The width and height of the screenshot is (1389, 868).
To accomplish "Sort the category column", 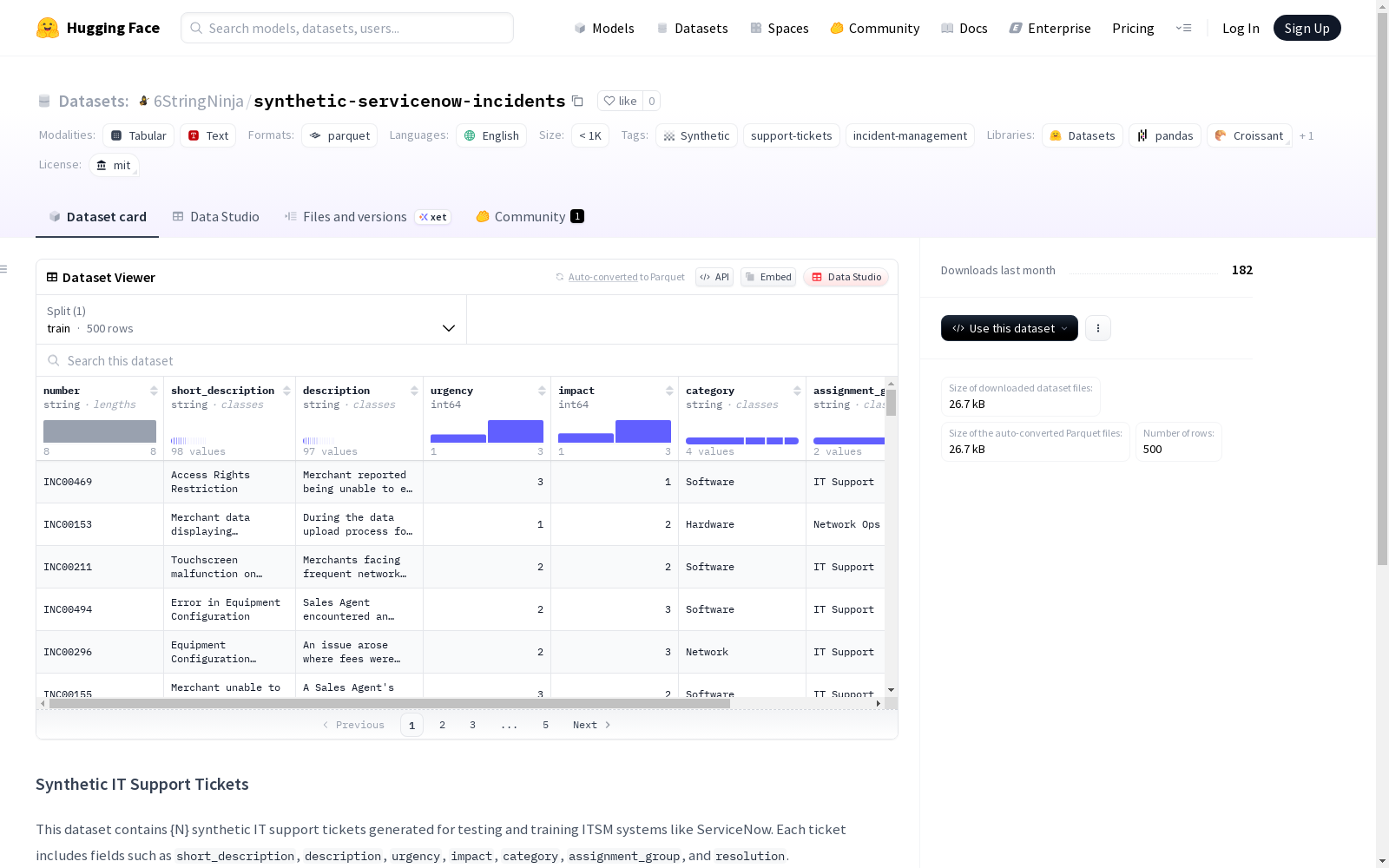I will 797,391.
